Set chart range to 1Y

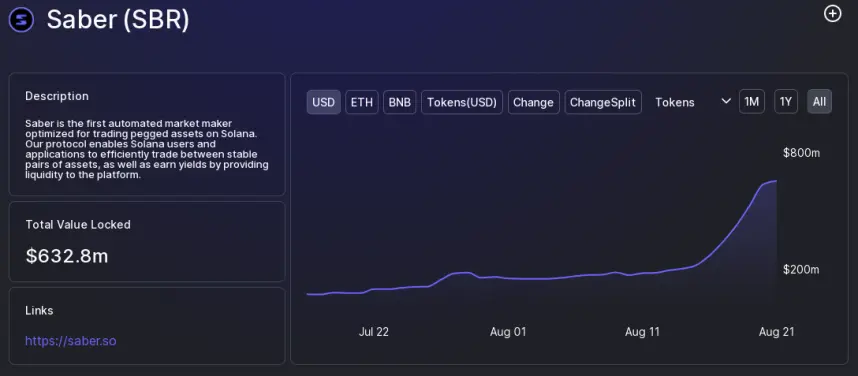pos(786,102)
